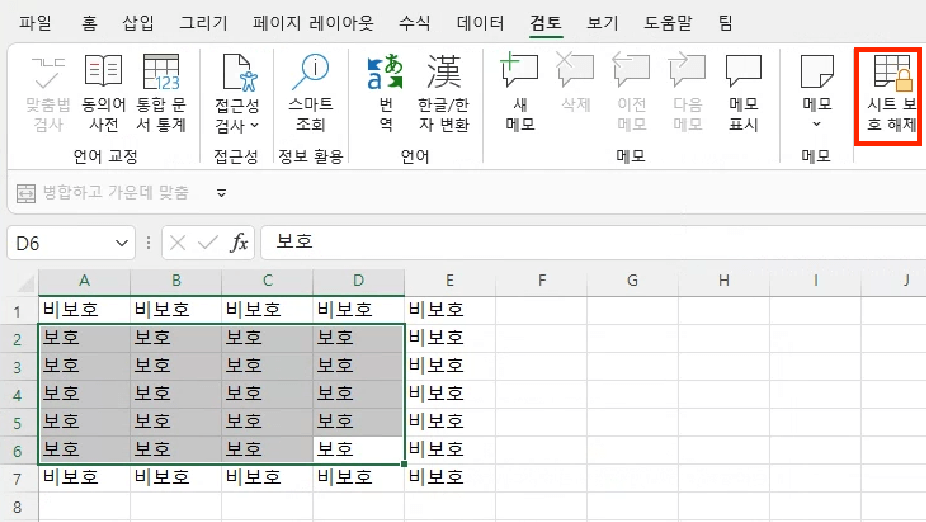Click empty cell G3
926x522 pixels.
632,366
